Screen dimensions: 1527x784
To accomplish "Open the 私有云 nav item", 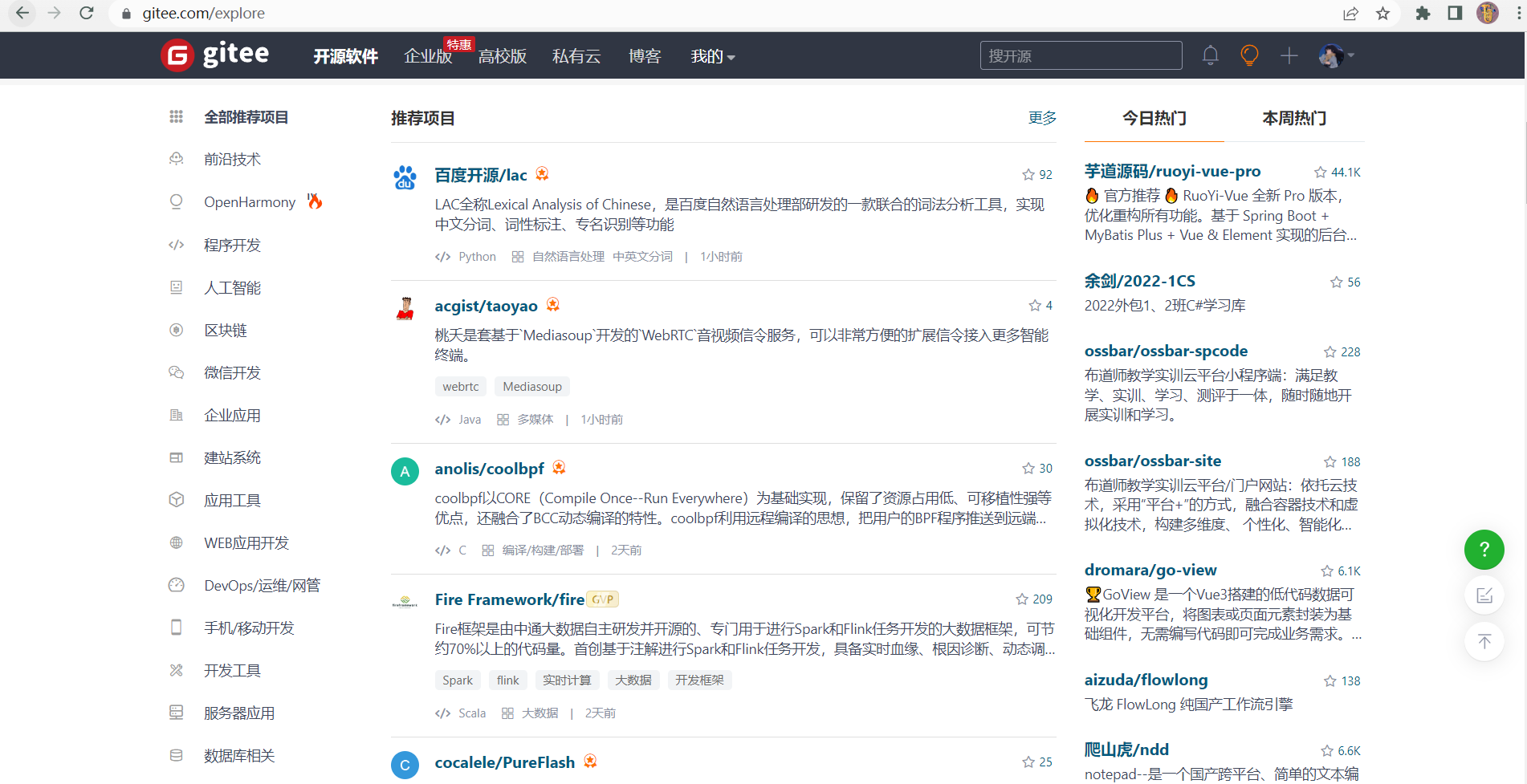I will coord(576,56).
